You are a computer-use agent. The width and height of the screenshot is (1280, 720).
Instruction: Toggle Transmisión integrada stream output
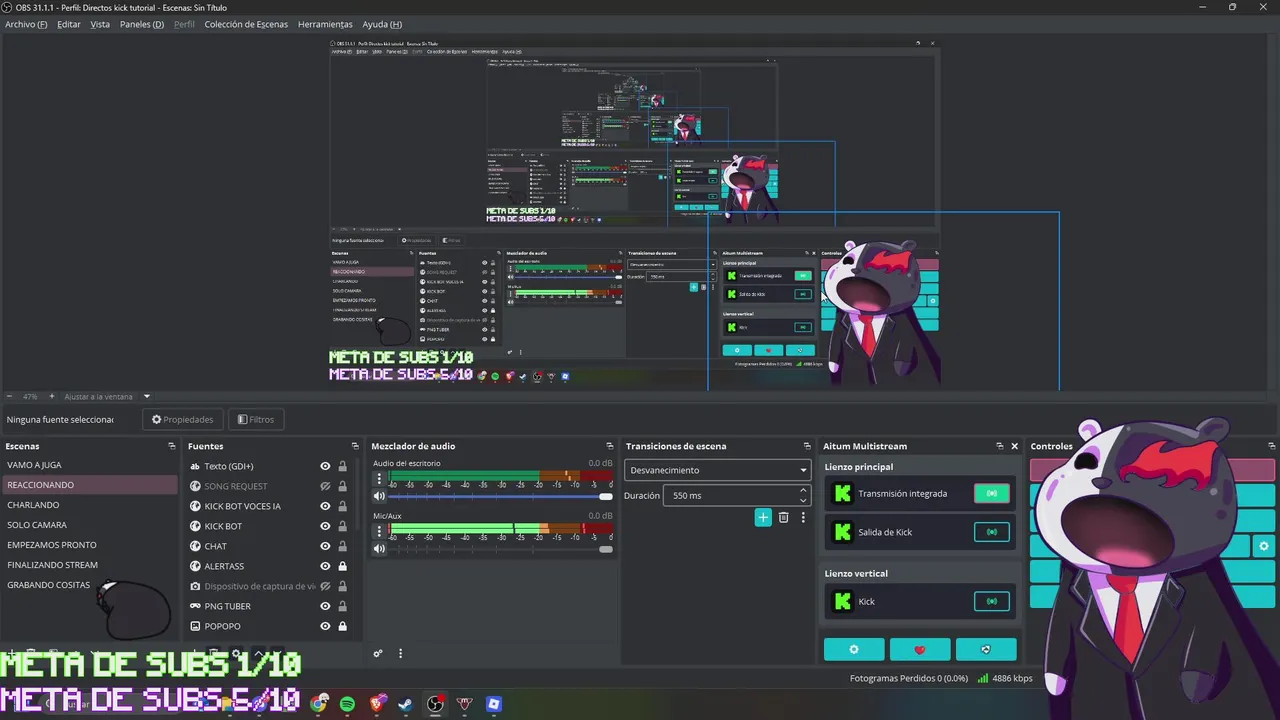992,493
